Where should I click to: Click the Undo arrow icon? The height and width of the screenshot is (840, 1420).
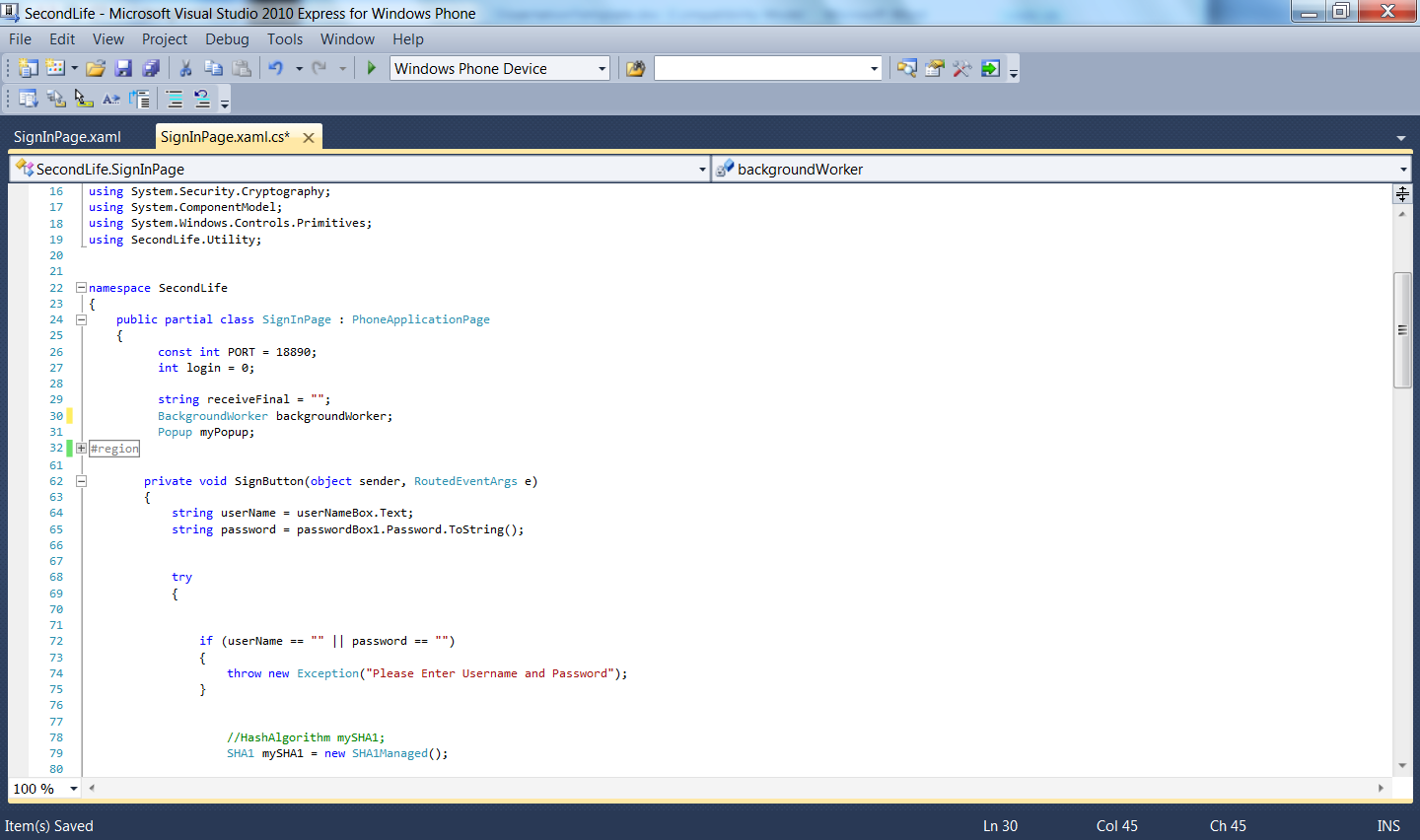(x=276, y=68)
